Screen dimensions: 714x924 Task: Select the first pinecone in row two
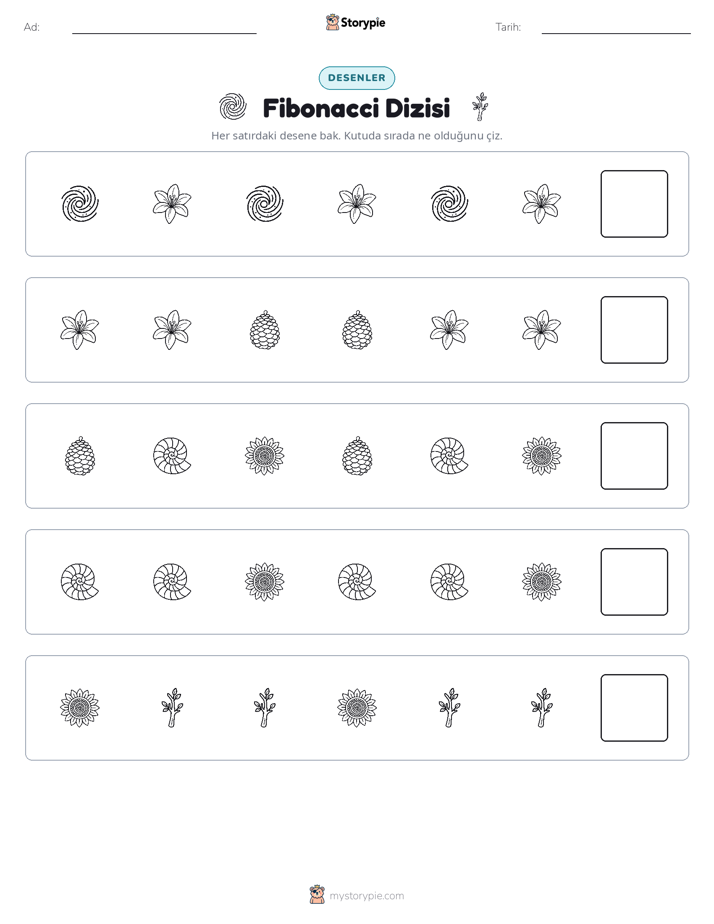pyautogui.click(x=265, y=330)
